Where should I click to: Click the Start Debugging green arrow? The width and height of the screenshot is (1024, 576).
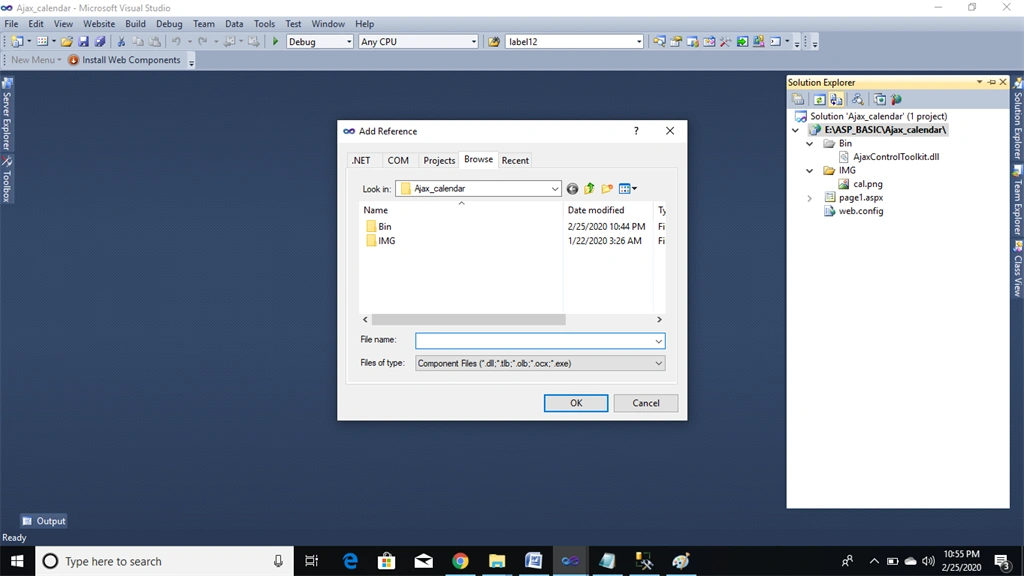pos(276,42)
